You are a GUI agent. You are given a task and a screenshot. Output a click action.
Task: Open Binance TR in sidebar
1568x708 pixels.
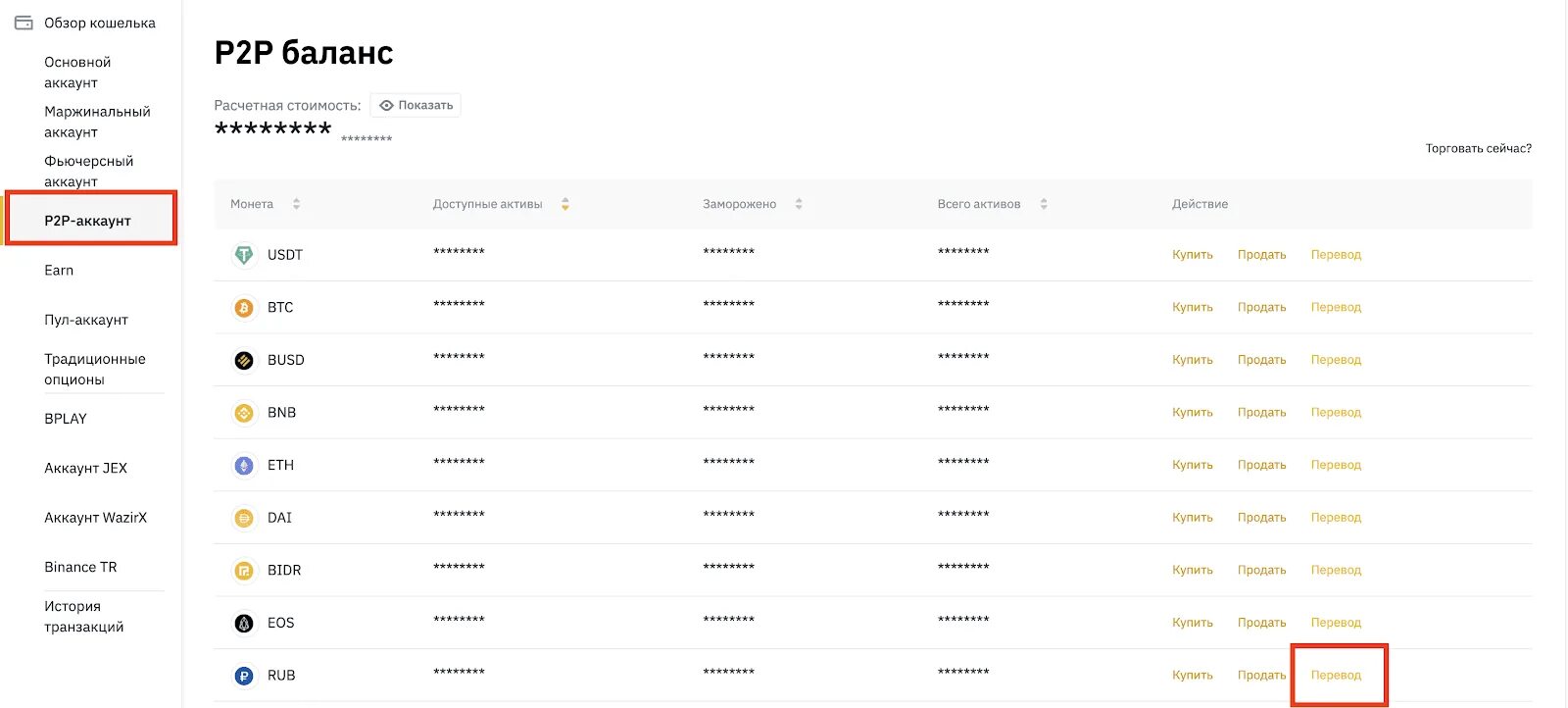point(80,567)
